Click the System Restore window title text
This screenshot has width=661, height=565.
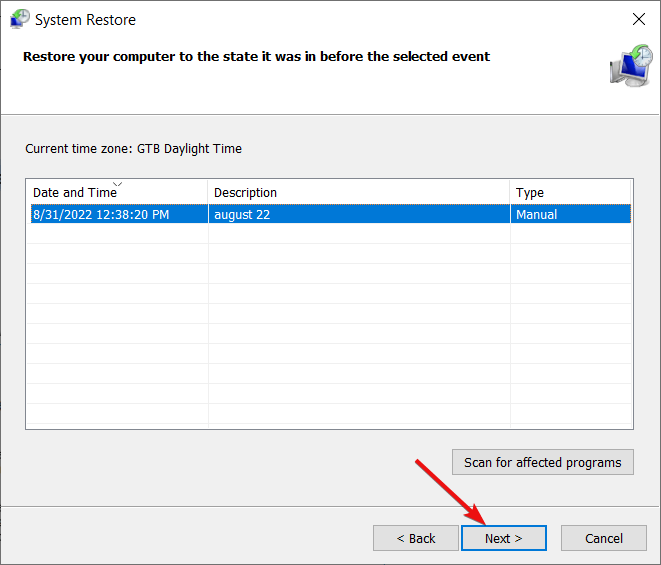(x=85, y=20)
